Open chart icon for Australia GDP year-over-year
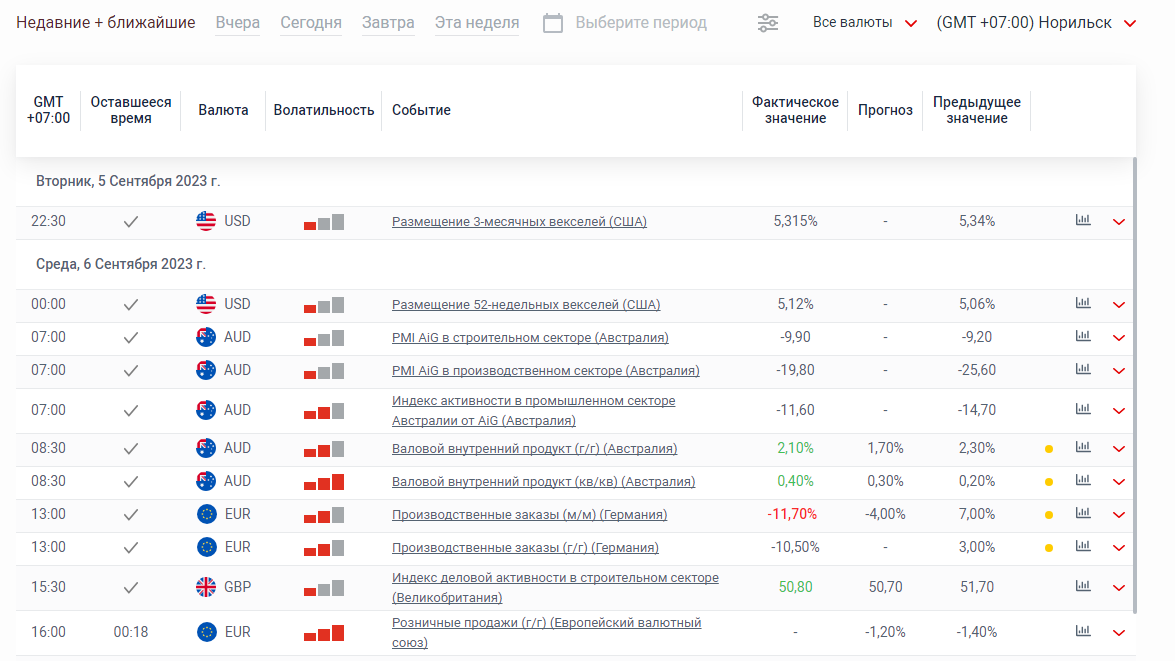The width and height of the screenshot is (1175, 661). click(1083, 447)
